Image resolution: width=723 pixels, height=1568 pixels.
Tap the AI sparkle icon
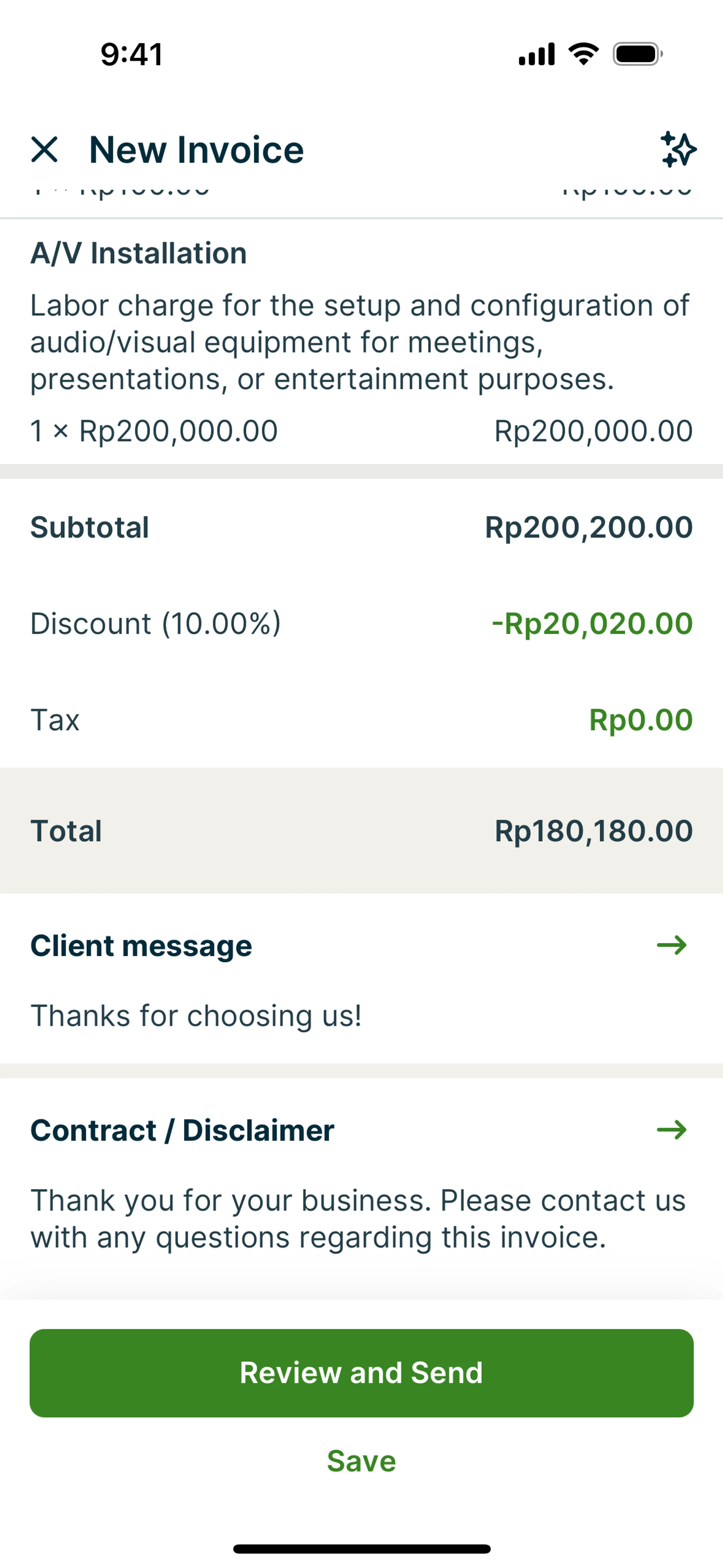point(678,150)
